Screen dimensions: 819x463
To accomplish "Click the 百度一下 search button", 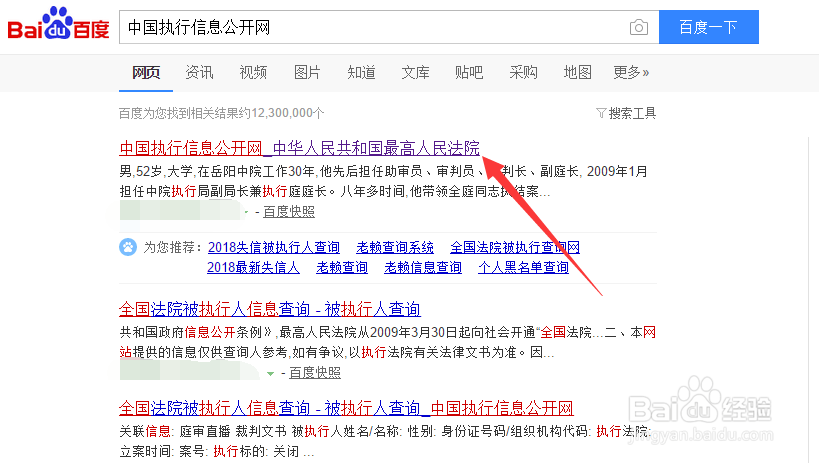I will pyautogui.click(x=708, y=27).
